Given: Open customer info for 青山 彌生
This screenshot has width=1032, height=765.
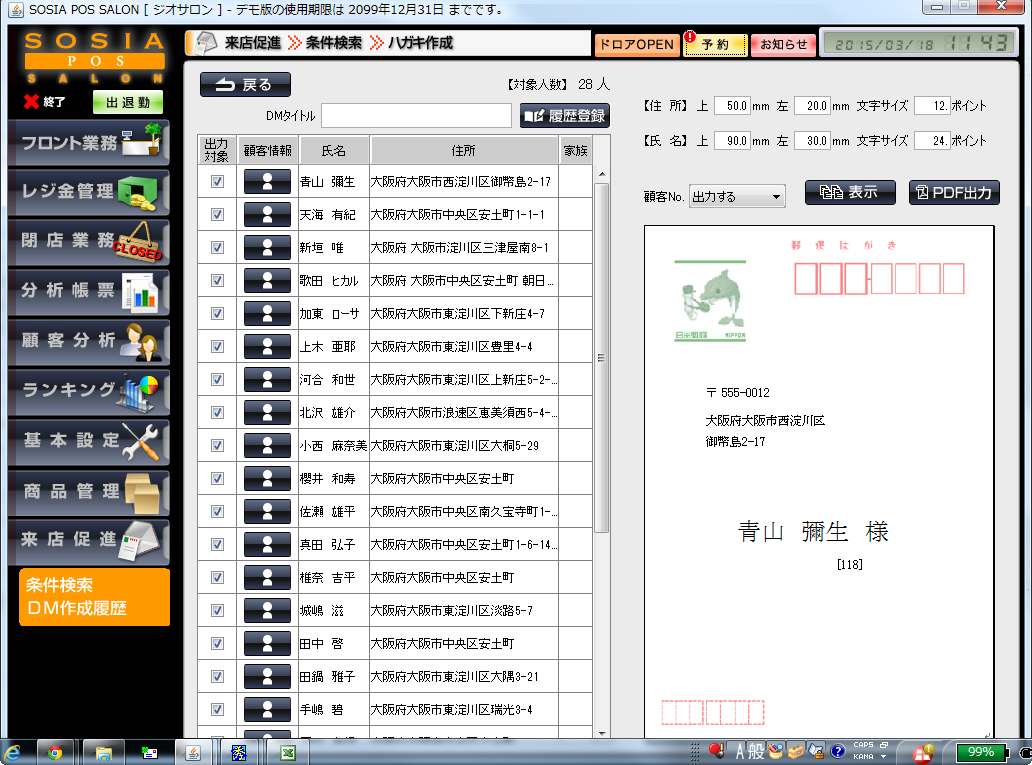Looking at the screenshot, I should (x=267, y=182).
